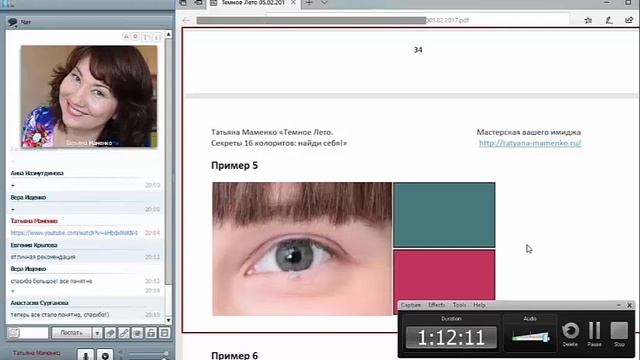
Task: Open the Capture menu in recorder
Action: [x=411, y=305]
